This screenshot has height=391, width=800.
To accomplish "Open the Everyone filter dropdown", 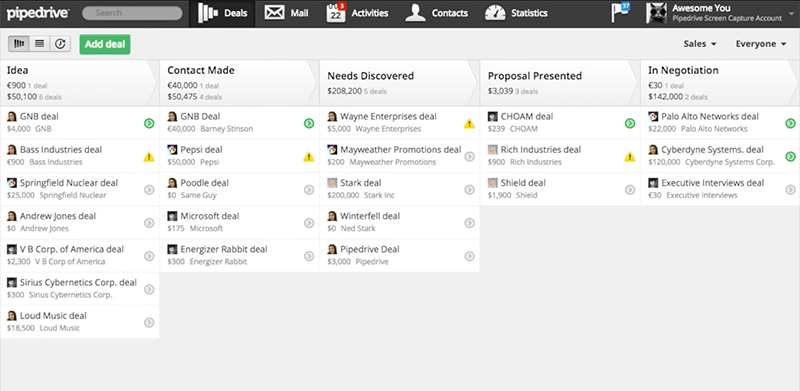I will (x=761, y=44).
